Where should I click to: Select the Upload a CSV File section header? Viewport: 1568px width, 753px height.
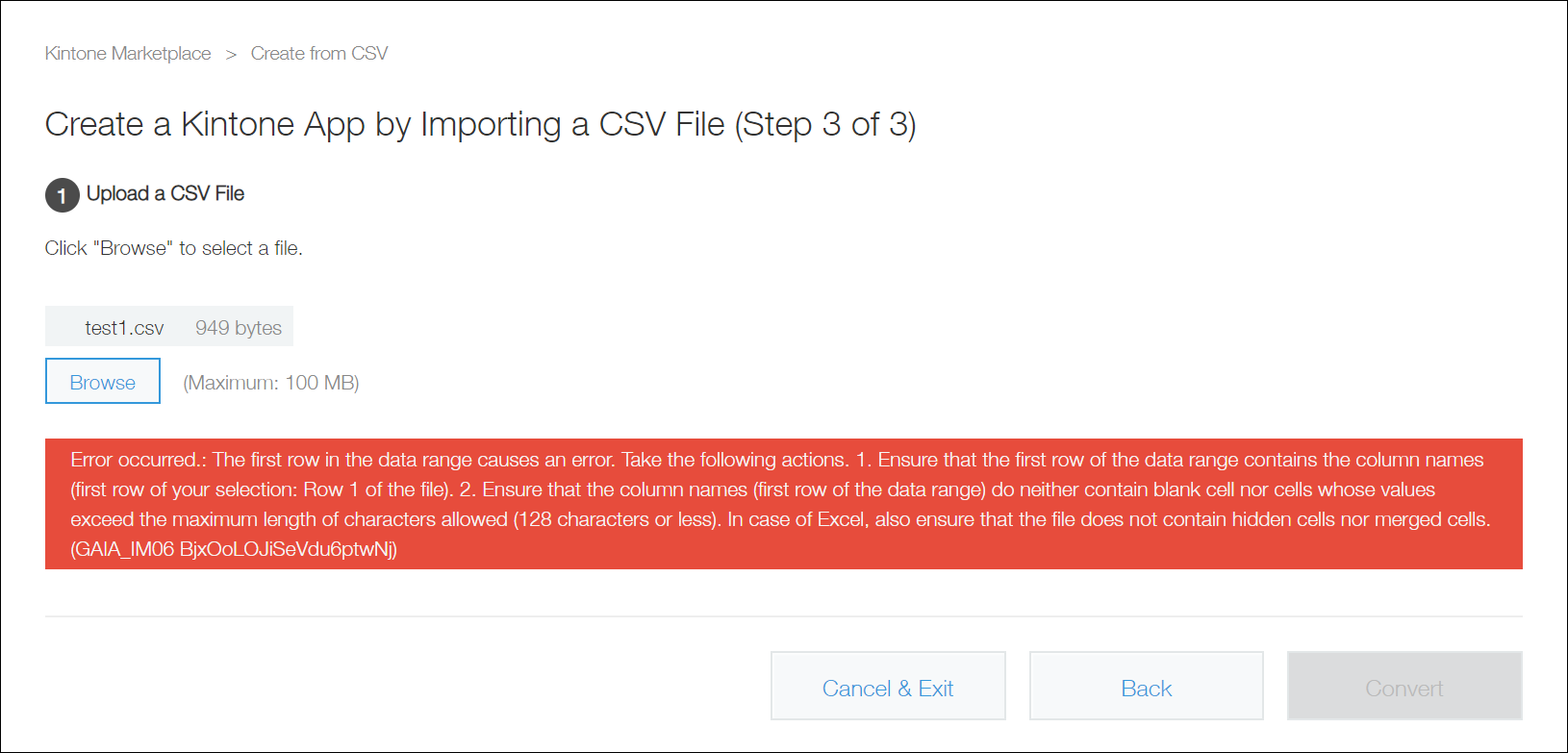[164, 193]
